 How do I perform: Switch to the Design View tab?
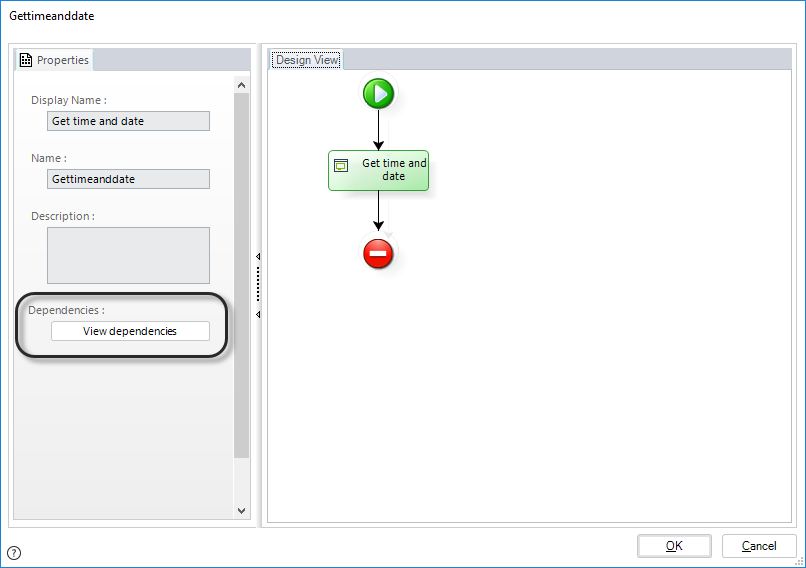tap(307, 60)
